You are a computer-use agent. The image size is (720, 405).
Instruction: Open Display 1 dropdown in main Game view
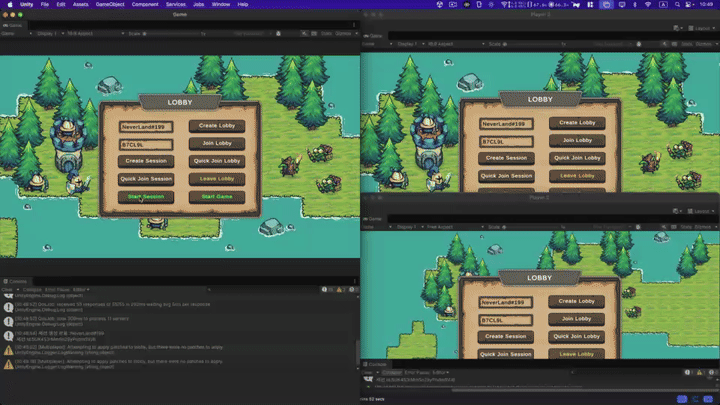click(50, 34)
